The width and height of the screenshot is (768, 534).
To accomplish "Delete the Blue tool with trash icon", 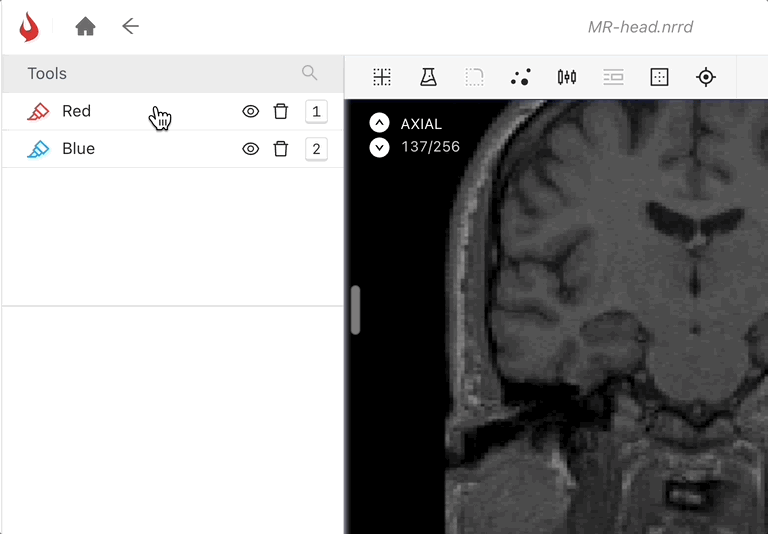I will (281, 149).
